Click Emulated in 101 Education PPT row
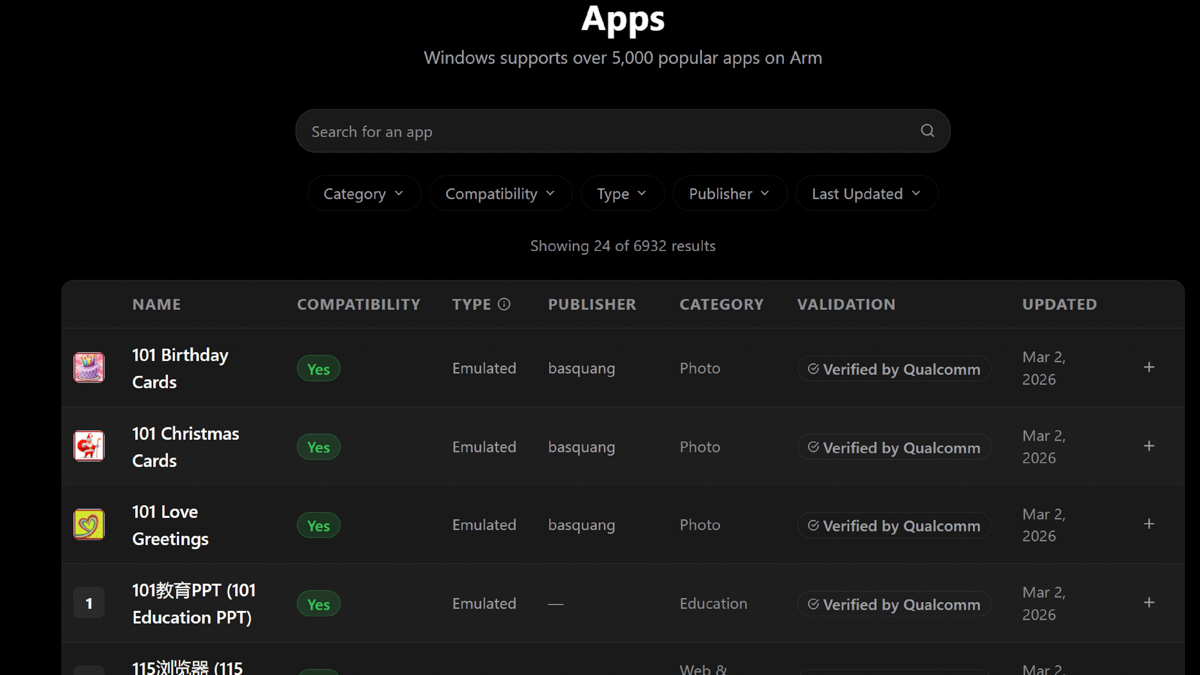The height and width of the screenshot is (675, 1200). click(484, 603)
